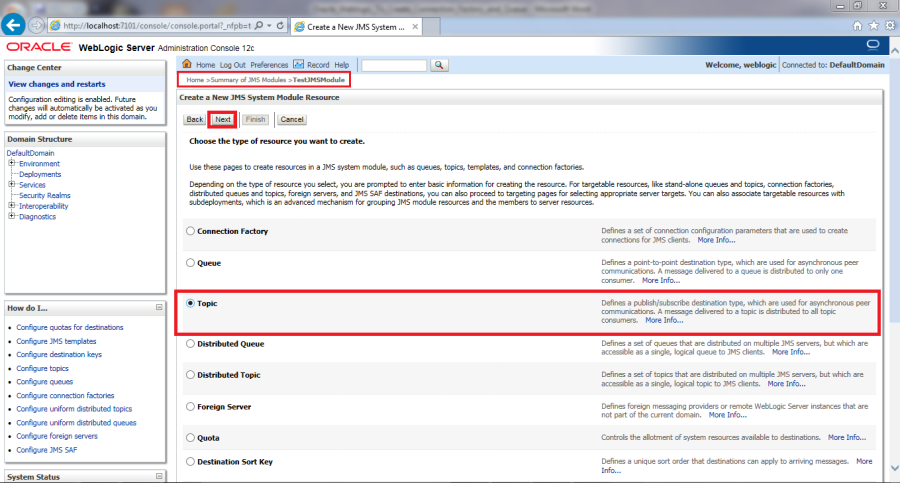900x483 pixels.
Task: Expand the Services tree node
Action: (11, 185)
